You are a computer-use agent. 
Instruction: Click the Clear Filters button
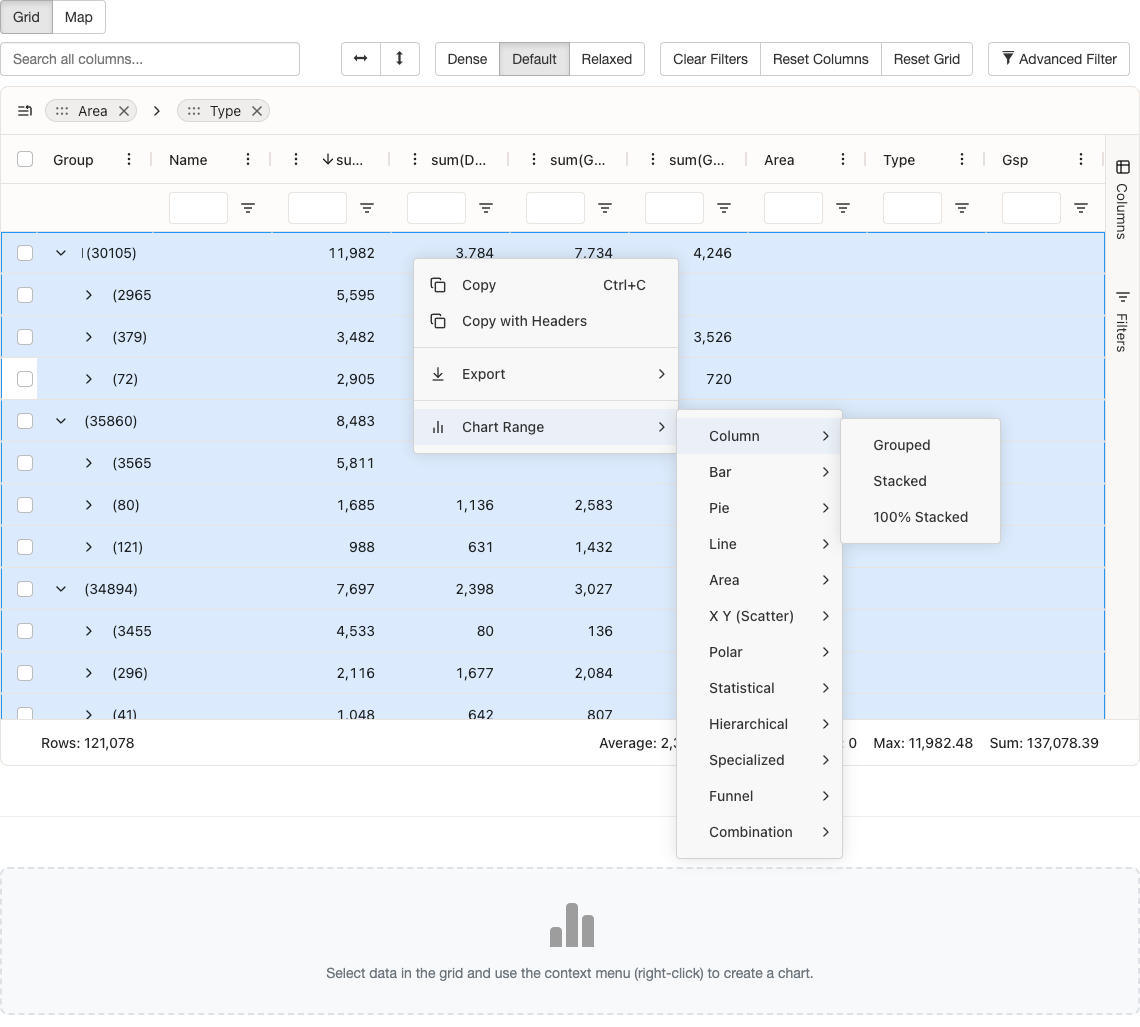pos(709,59)
